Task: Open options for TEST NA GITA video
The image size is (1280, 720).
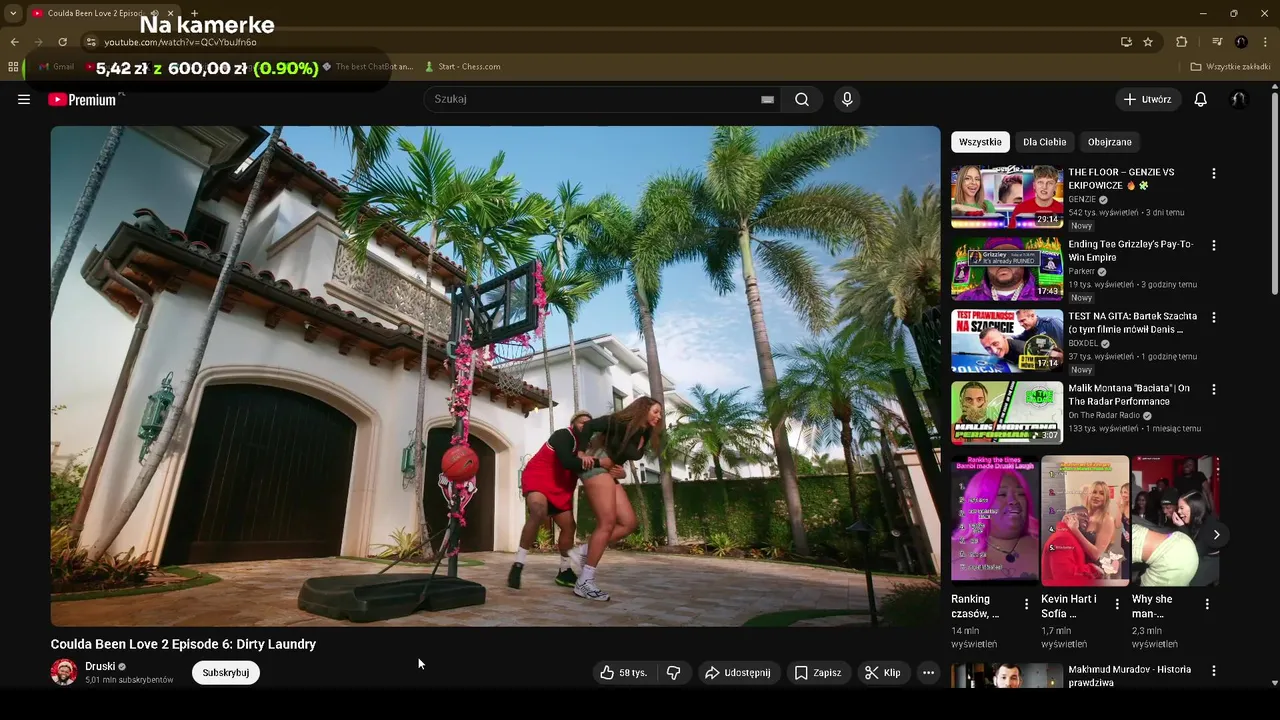Action: click(x=1214, y=317)
